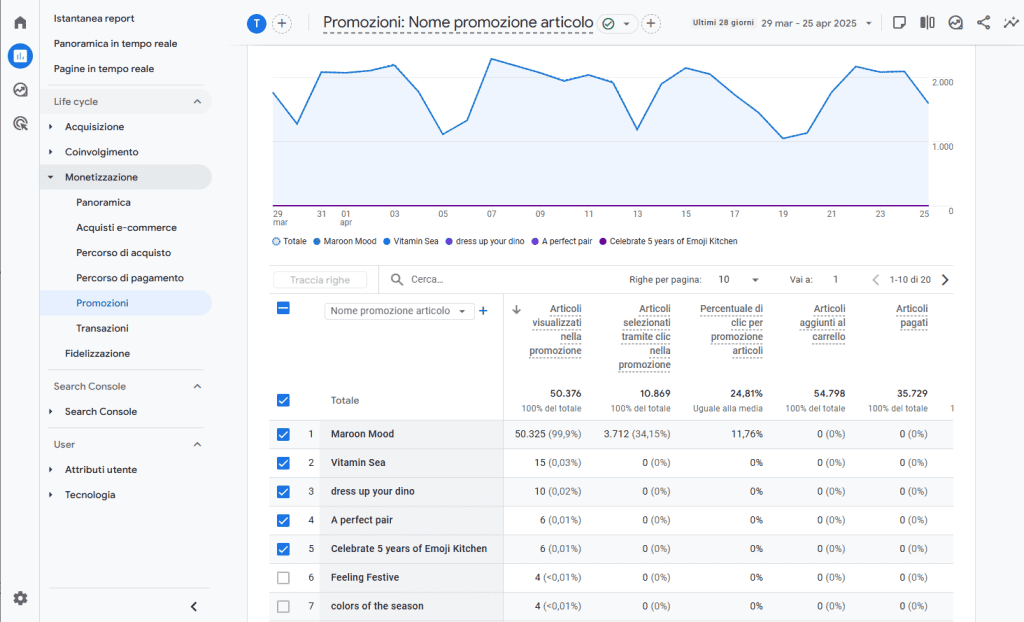The height and width of the screenshot is (622, 1024).
Task: Check the Feeling Festive row checkbox
Action: [x=283, y=578]
